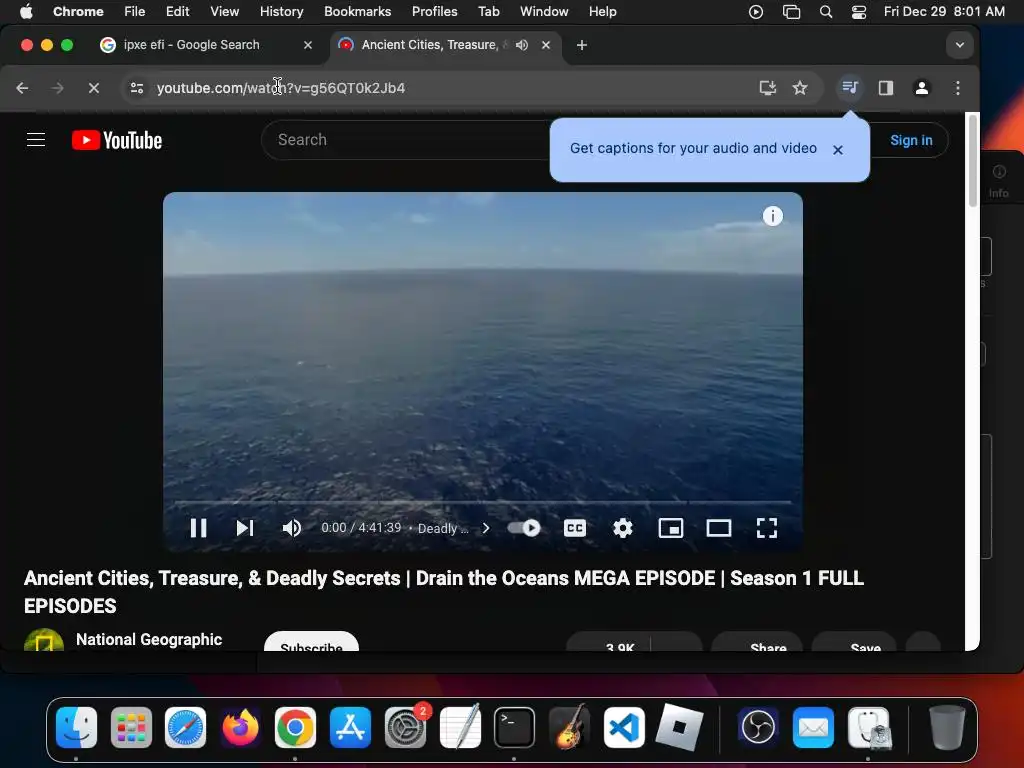This screenshot has width=1024, height=768.
Task: Dismiss the captions tooltip
Action: tap(838, 150)
